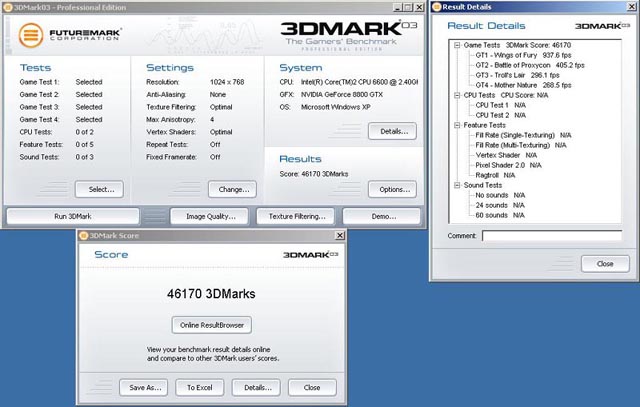This screenshot has width=640, height=407.
Task: Click the 'System' section heading
Action: (301, 68)
